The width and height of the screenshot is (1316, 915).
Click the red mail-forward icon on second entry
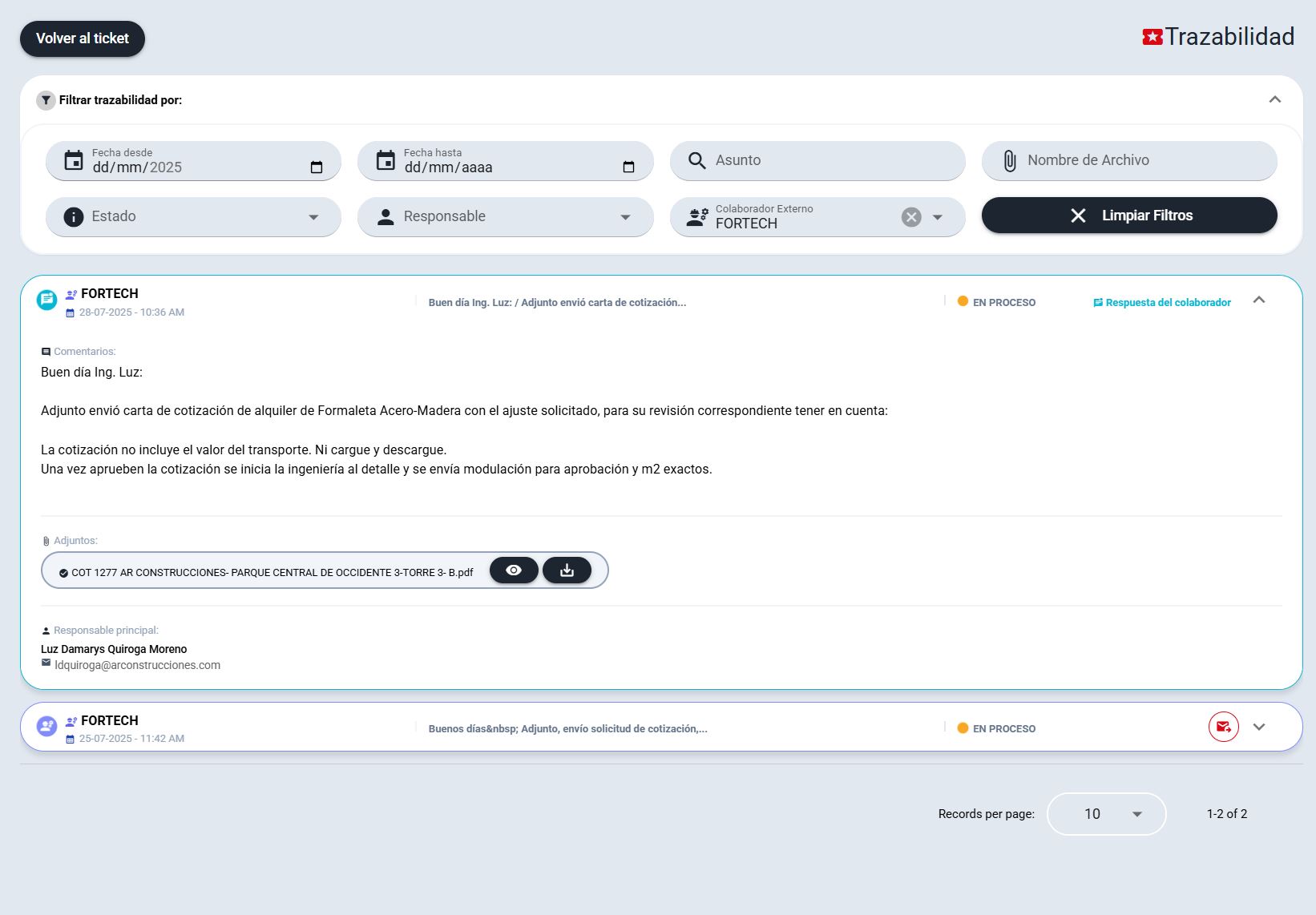(1223, 727)
